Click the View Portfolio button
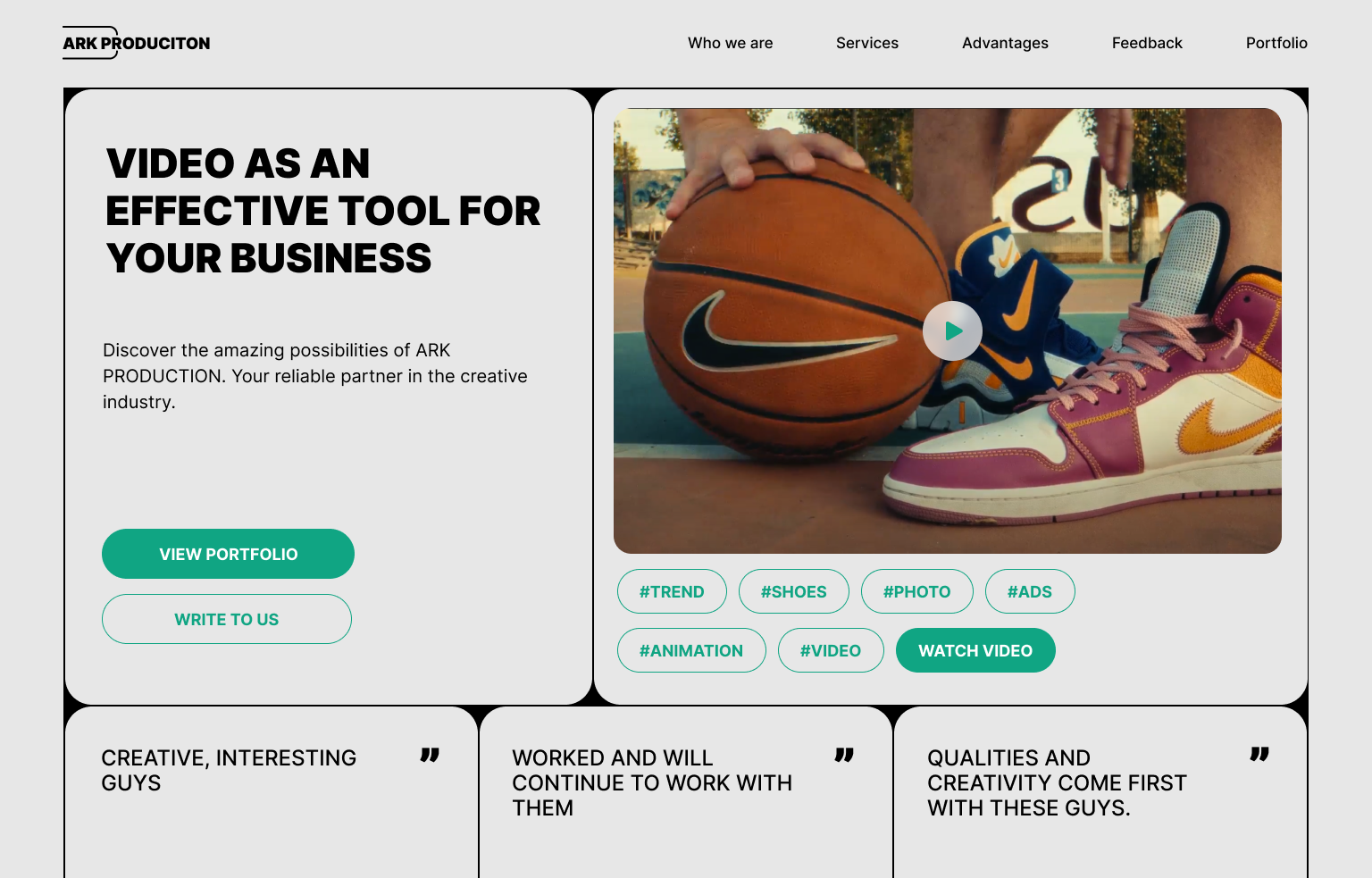Image resolution: width=1372 pixels, height=878 pixels. tap(228, 554)
